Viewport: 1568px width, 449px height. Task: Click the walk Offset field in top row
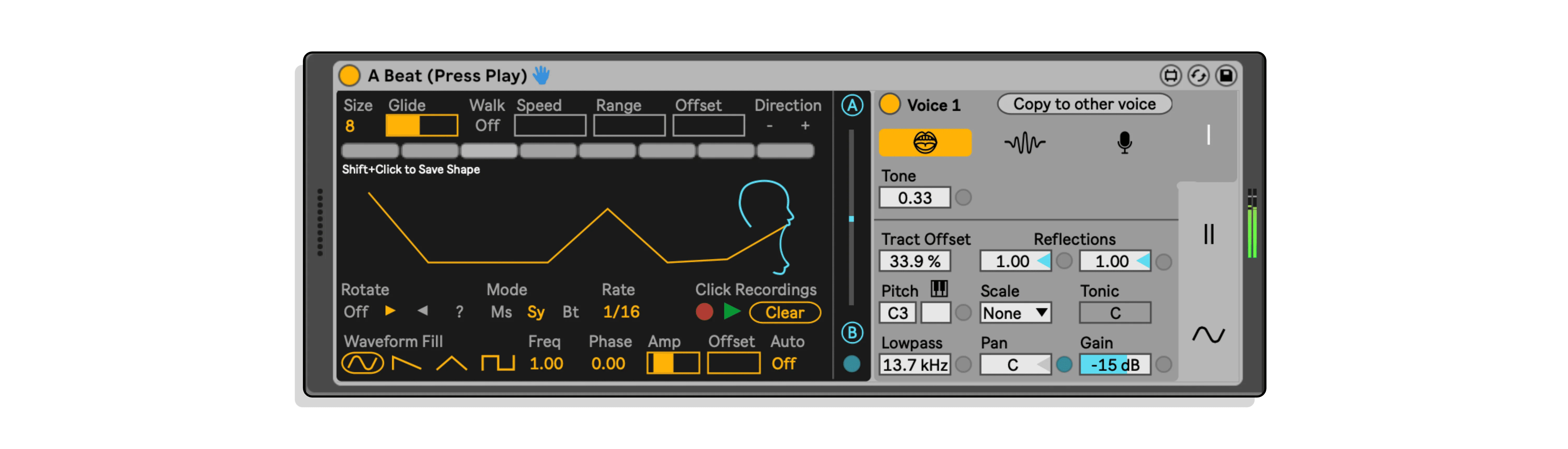[x=708, y=125]
